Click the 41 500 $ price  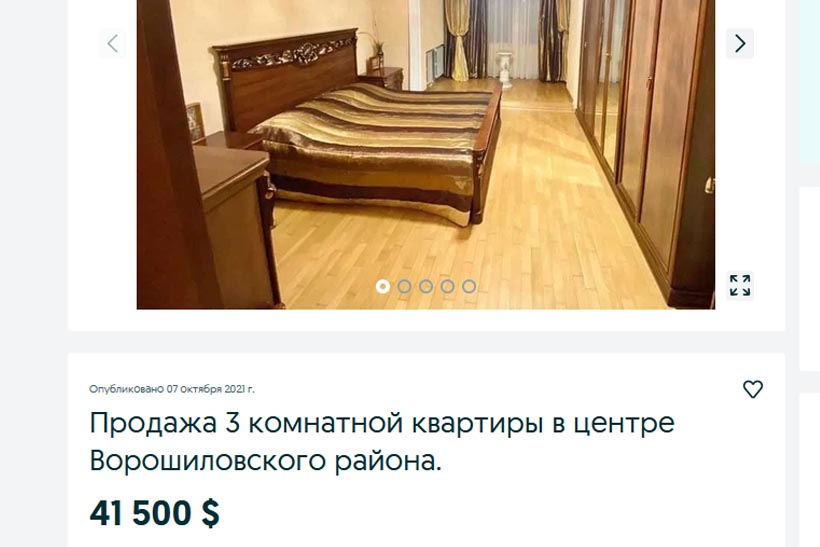coord(155,512)
